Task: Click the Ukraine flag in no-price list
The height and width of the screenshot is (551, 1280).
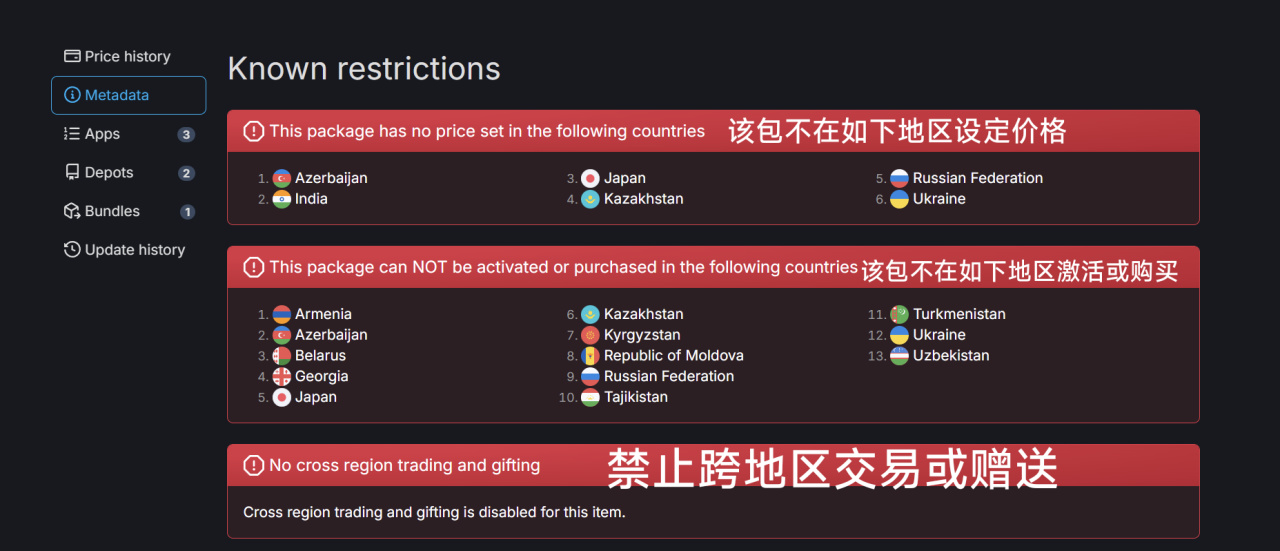Action: [899, 199]
